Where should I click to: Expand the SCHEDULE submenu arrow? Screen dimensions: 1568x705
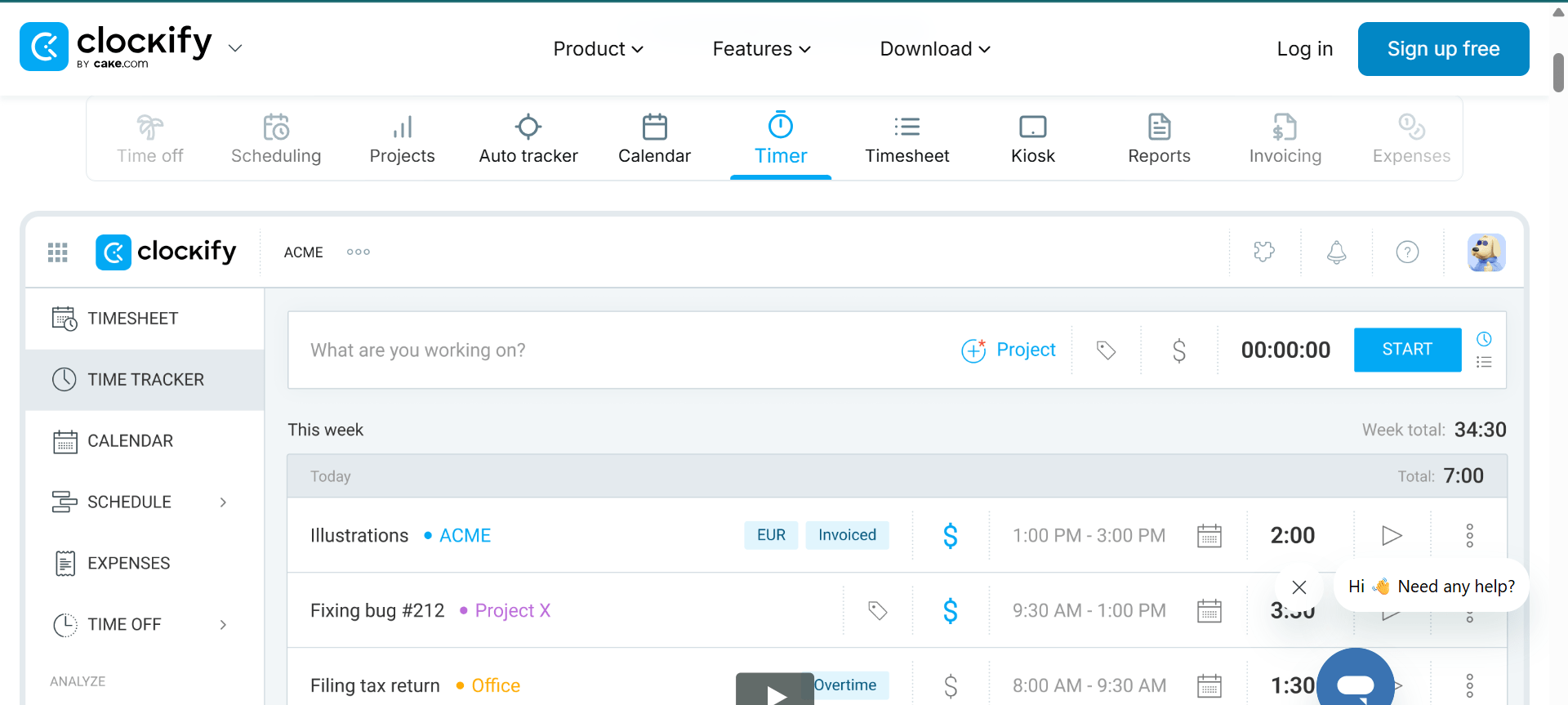click(223, 502)
